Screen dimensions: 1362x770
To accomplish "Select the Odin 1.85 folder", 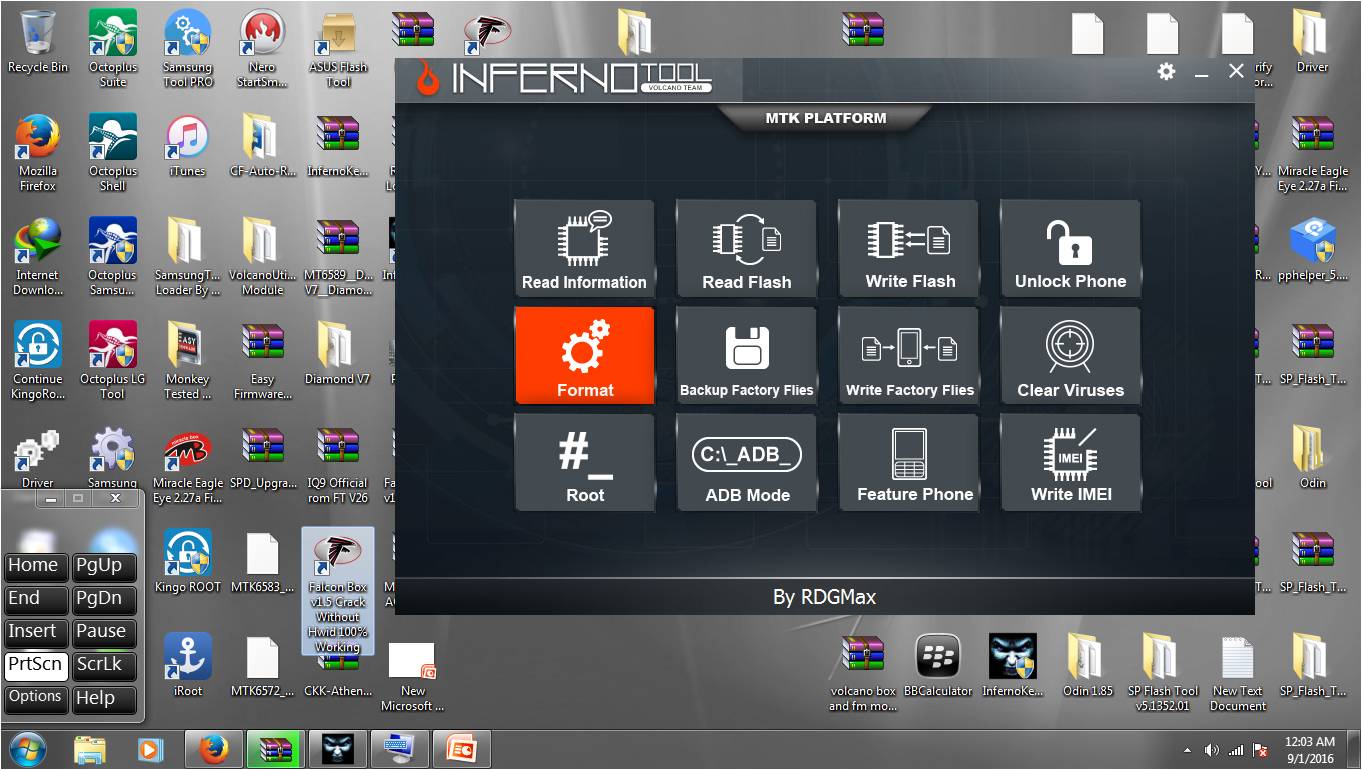I will [1088, 666].
